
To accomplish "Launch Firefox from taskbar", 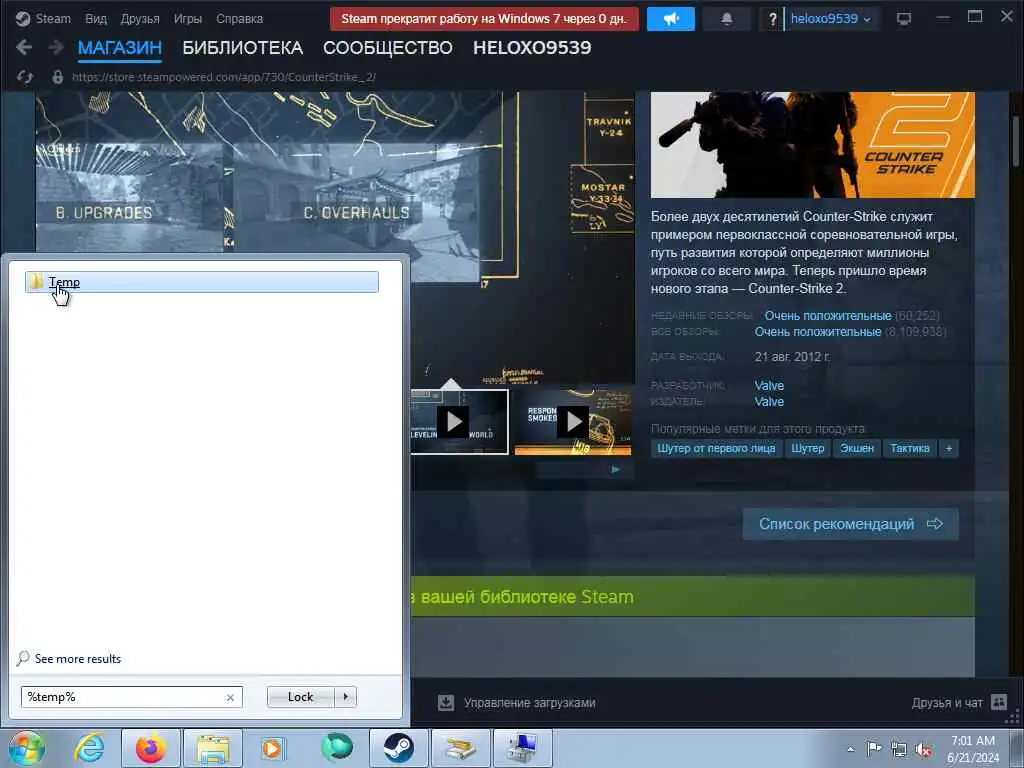I will coord(150,748).
